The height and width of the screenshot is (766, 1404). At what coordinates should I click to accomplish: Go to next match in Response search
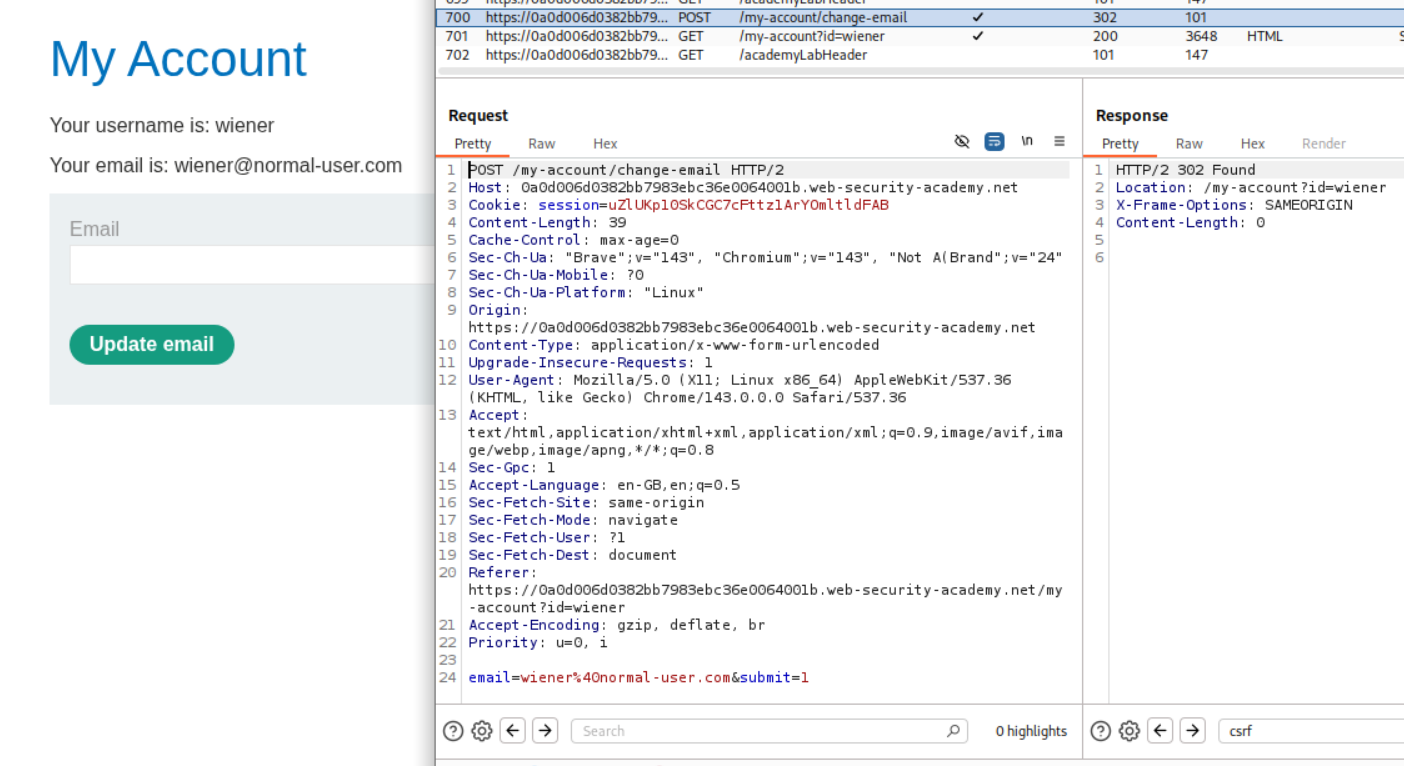click(x=1192, y=731)
